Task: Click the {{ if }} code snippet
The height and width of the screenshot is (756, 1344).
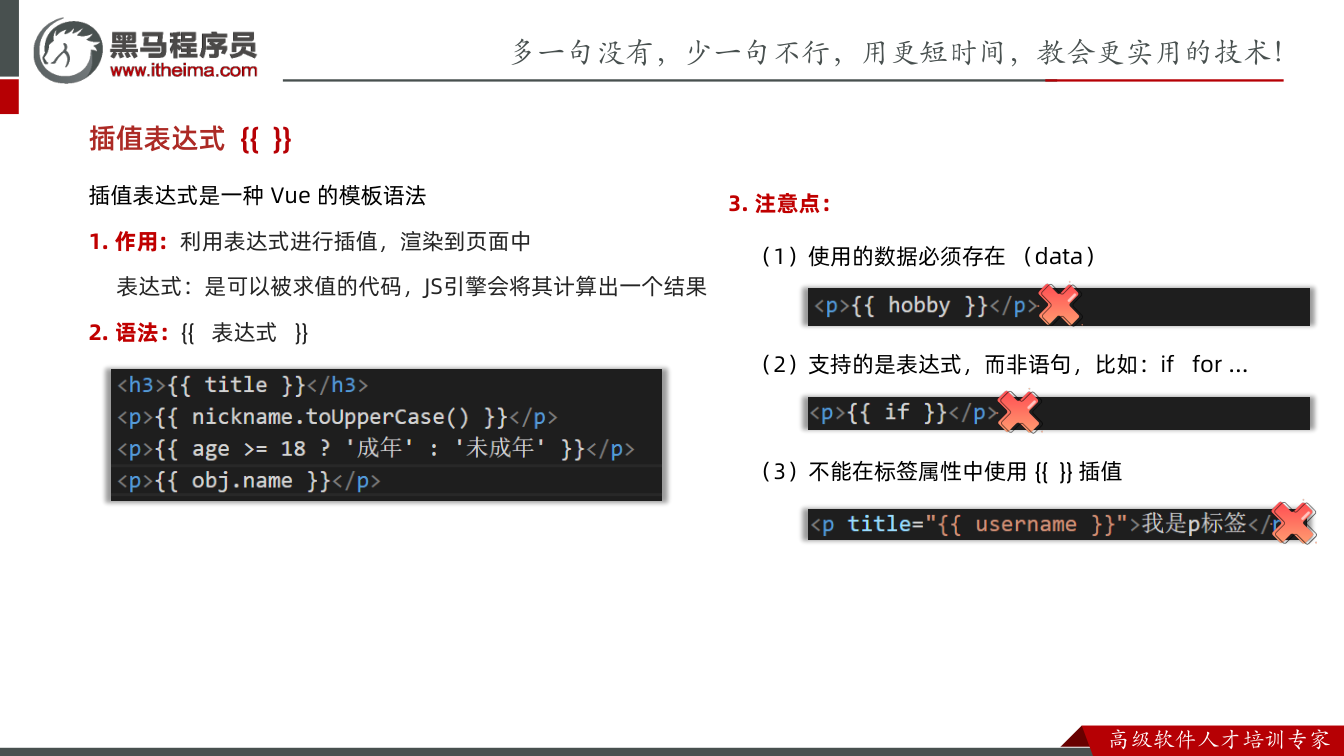Action: point(1059,412)
